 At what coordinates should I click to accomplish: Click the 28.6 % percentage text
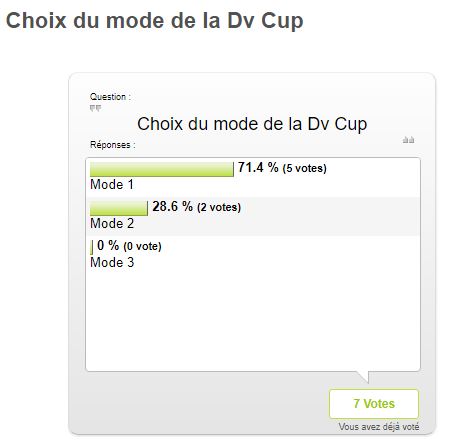pos(172,206)
